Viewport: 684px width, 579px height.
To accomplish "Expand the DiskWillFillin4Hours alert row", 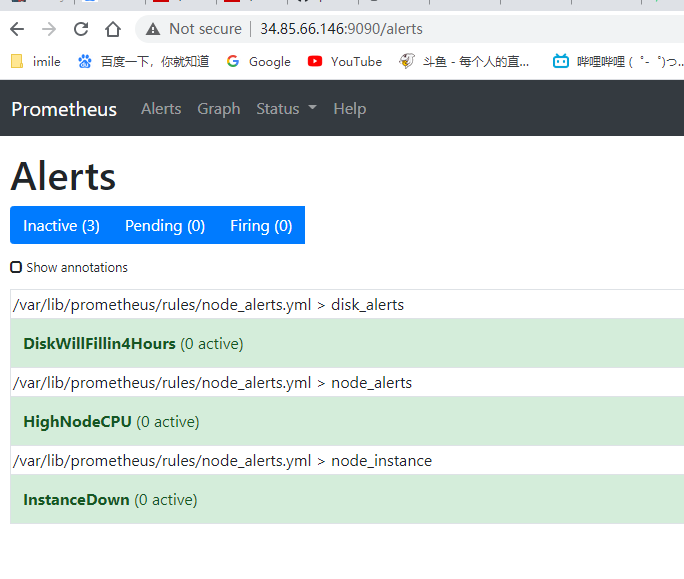I will tap(347, 343).
